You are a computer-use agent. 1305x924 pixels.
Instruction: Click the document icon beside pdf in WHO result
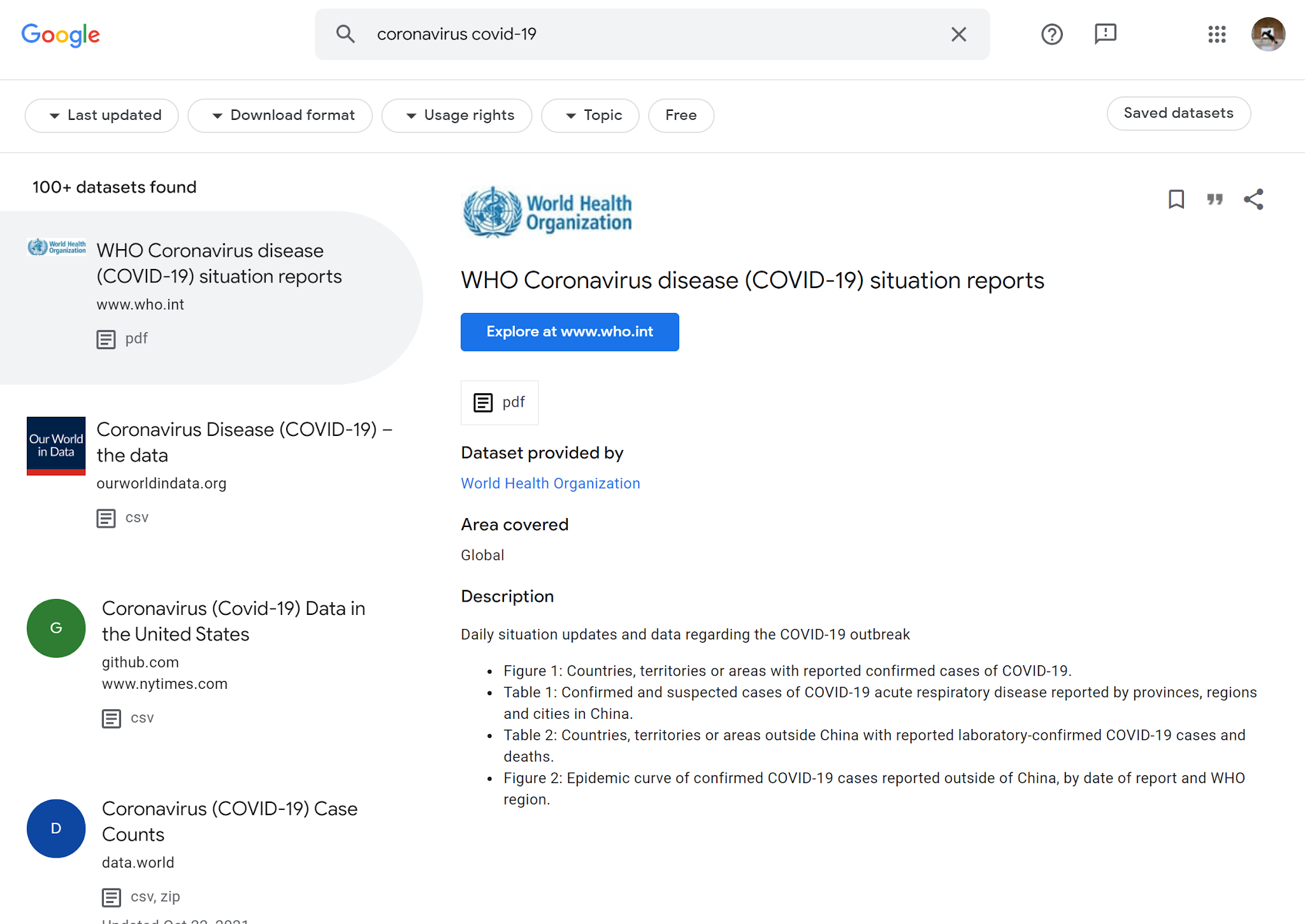[106, 339]
